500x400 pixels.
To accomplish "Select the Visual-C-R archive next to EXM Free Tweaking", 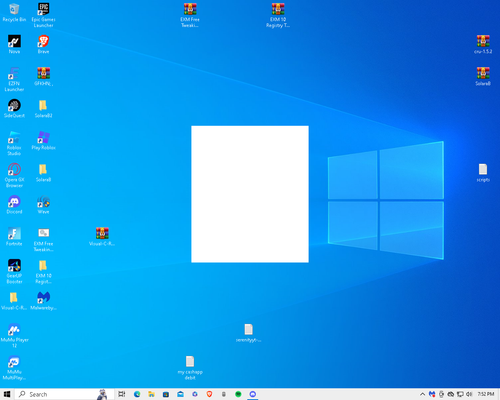I will click(102, 236).
